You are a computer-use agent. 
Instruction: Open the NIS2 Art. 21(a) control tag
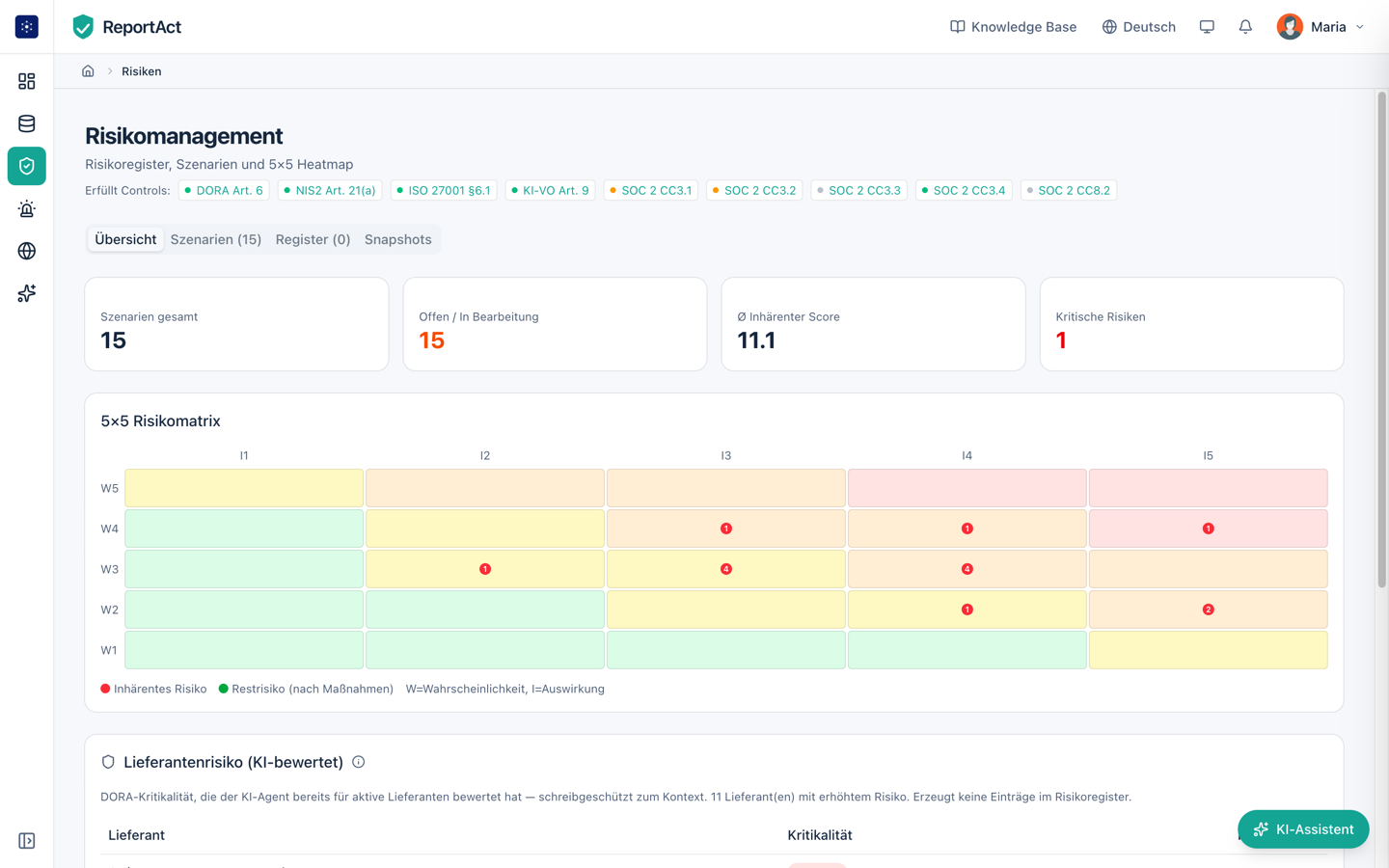click(x=330, y=190)
